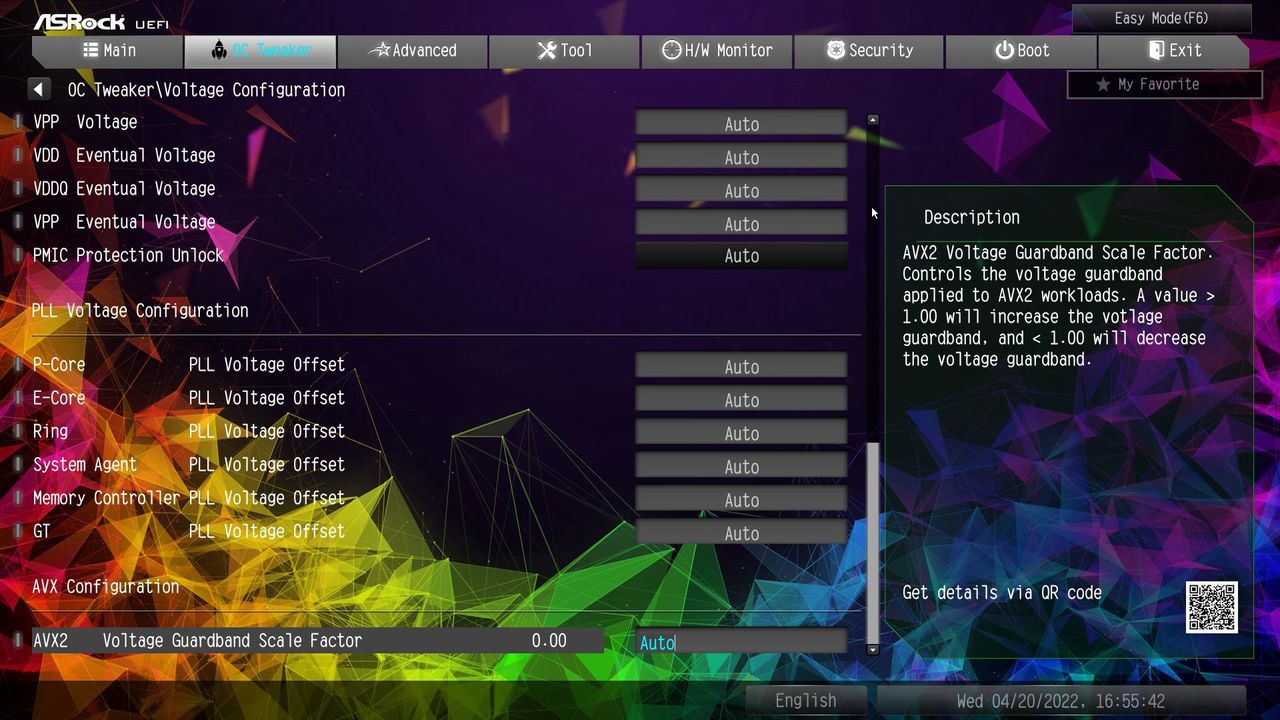Go to the H/W Monitor tab
Image resolution: width=1280 pixels, height=720 pixels.
[717, 51]
